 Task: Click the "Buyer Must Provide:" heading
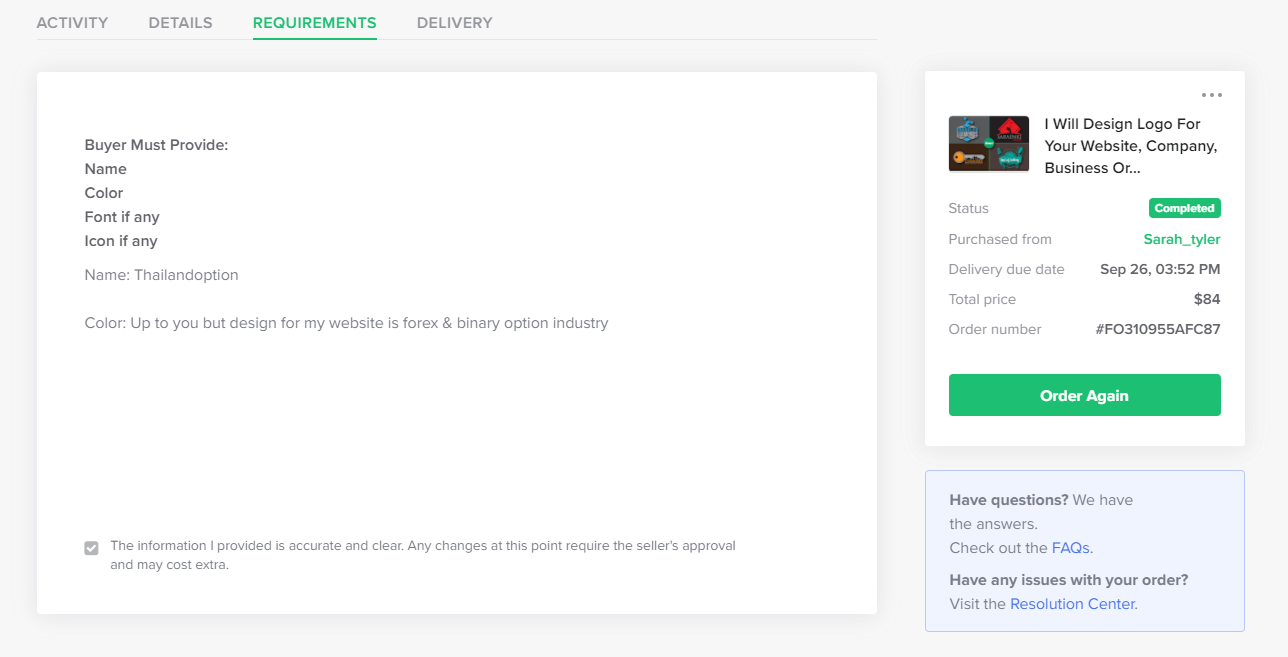coord(157,145)
